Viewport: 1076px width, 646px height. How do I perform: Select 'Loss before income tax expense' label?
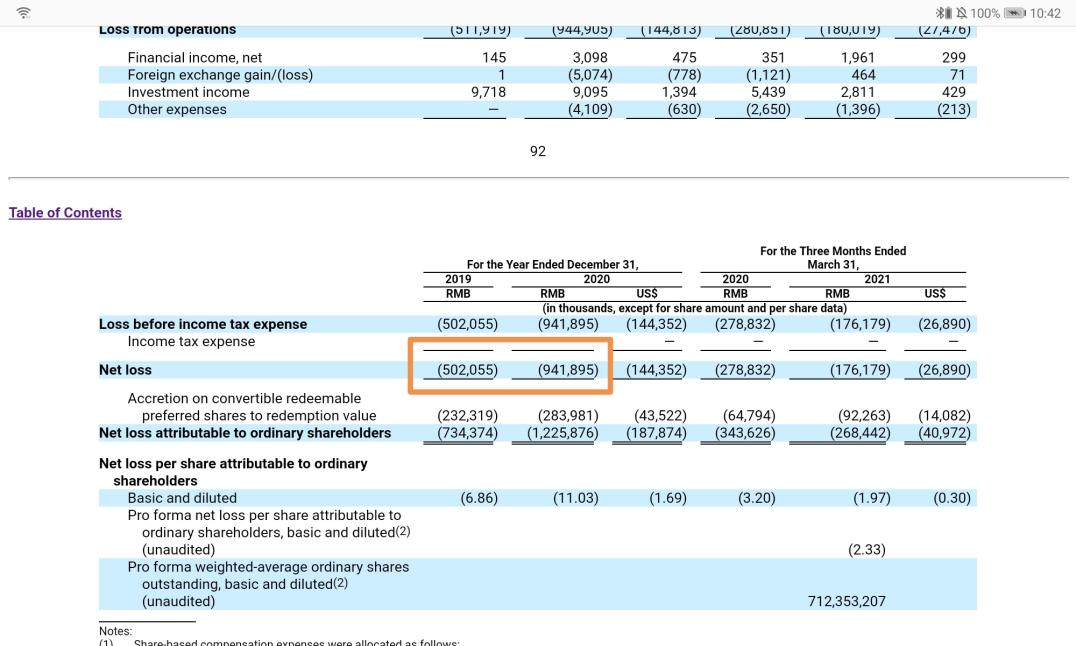[x=203, y=324]
